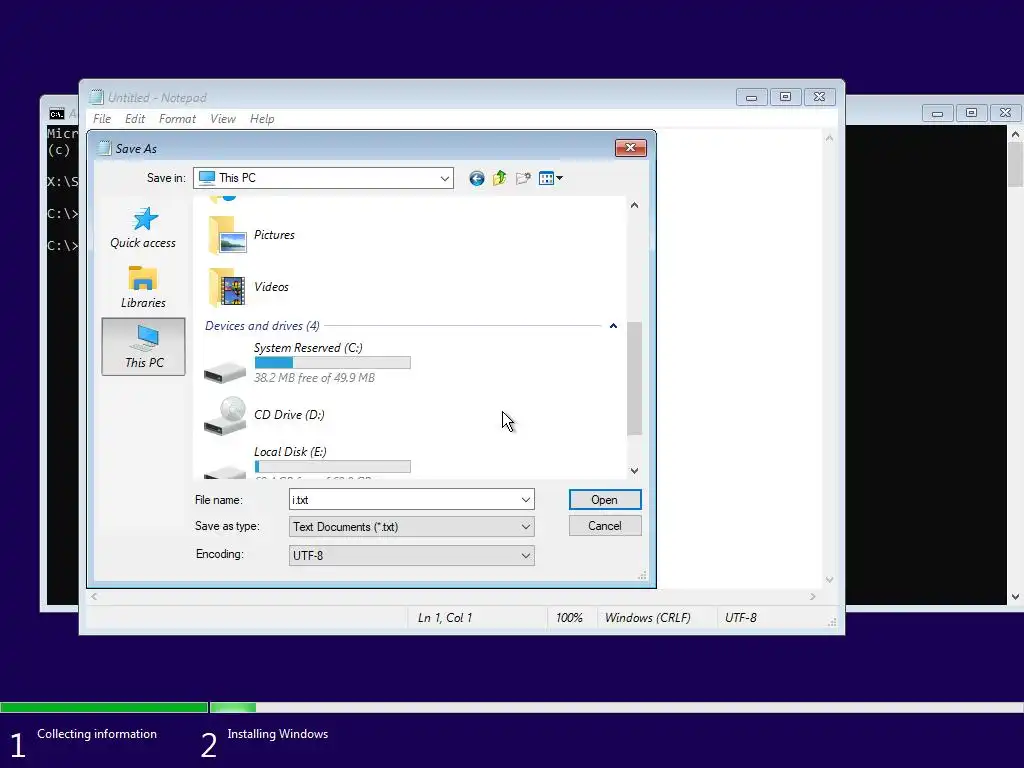Screen dimensions: 1024x768
Task: Select the 'Local Disk (E:)' label
Action: 290,451
